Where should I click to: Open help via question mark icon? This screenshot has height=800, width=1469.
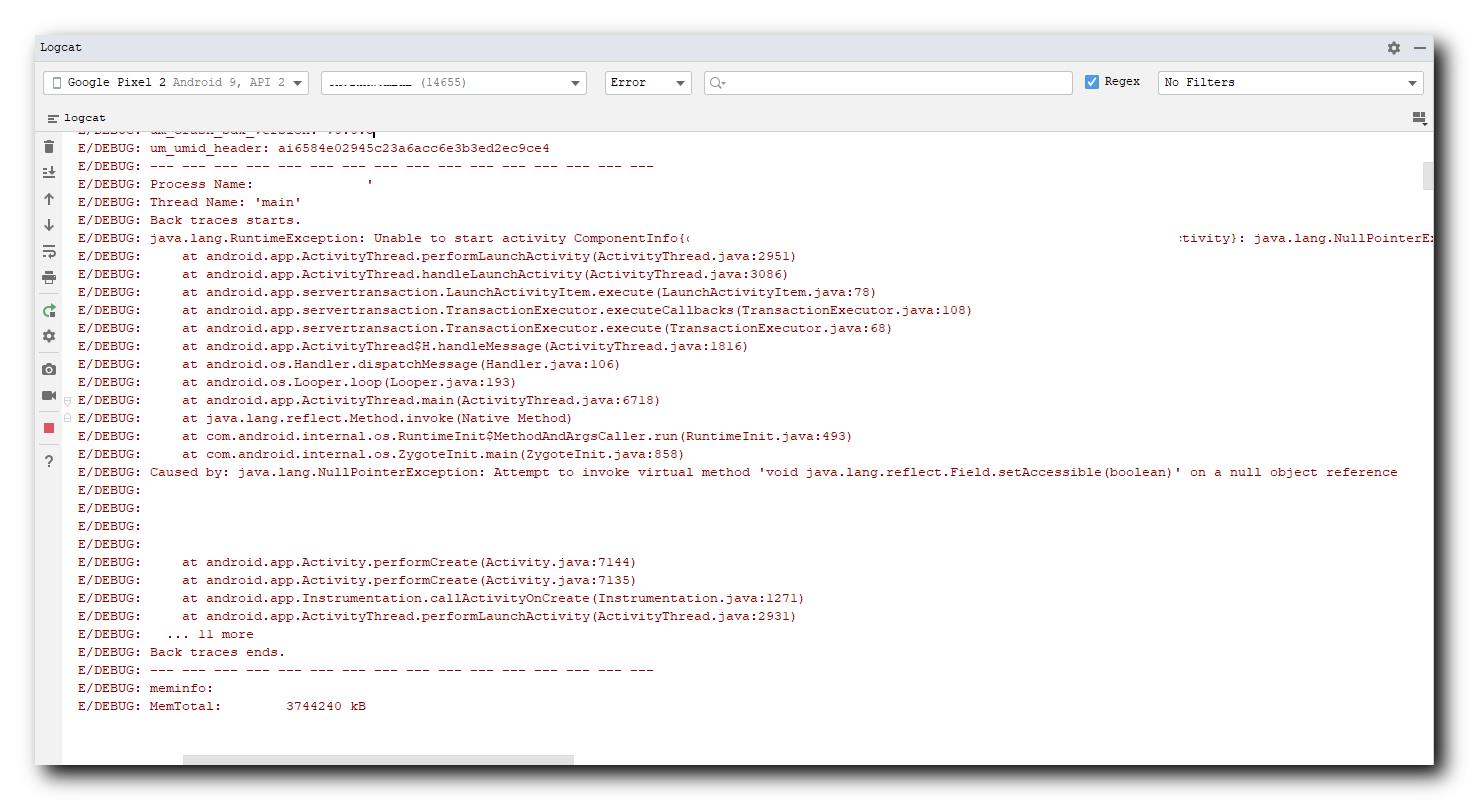pos(49,461)
